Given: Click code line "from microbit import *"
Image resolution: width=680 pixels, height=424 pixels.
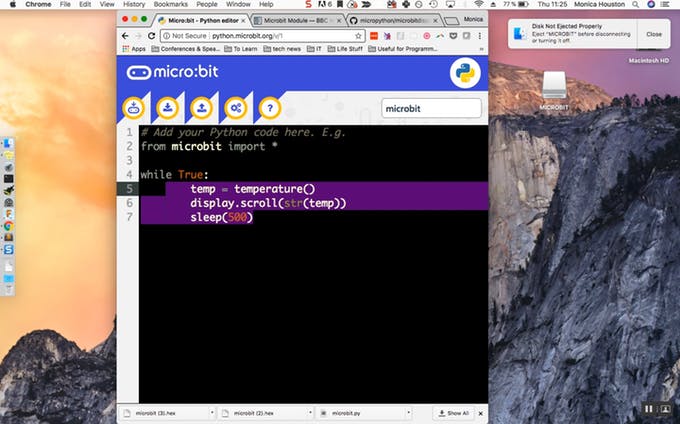Looking at the screenshot, I should click(x=209, y=147).
